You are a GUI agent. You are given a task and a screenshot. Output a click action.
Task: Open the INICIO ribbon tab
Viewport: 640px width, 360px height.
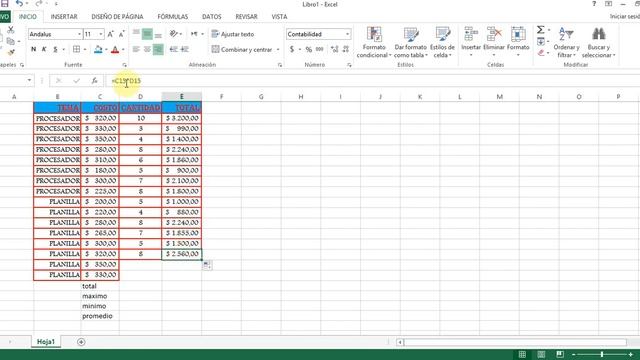click(x=28, y=17)
